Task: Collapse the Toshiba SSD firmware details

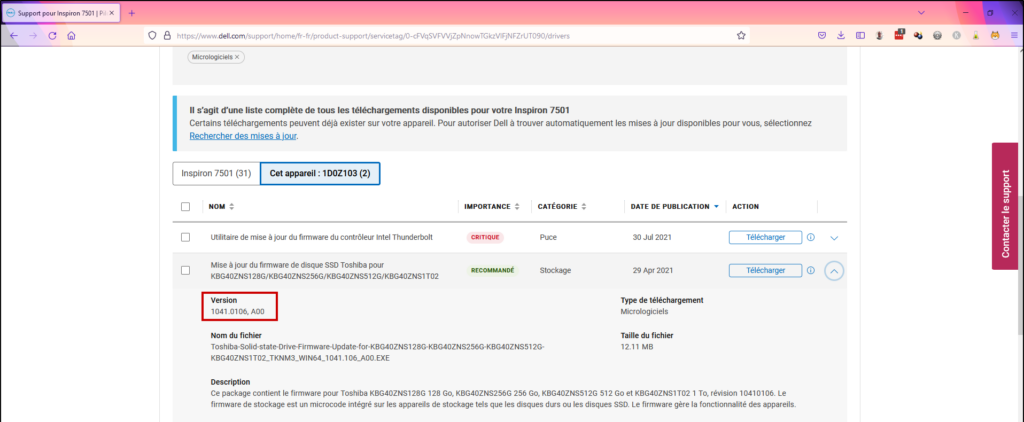Action: [x=834, y=270]
